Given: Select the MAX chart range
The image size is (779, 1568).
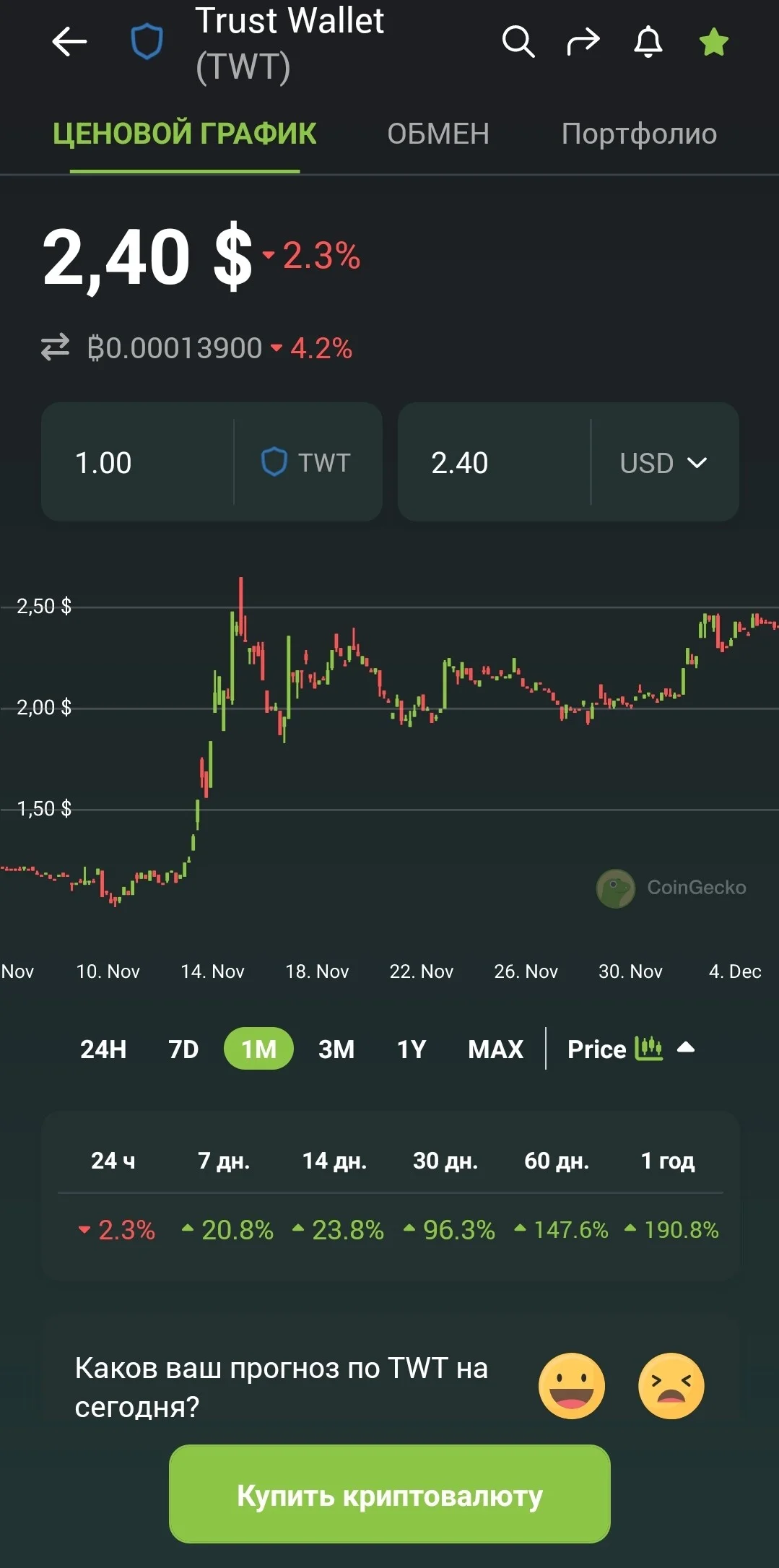Looking at the screenshot, I should [495, 1049].
